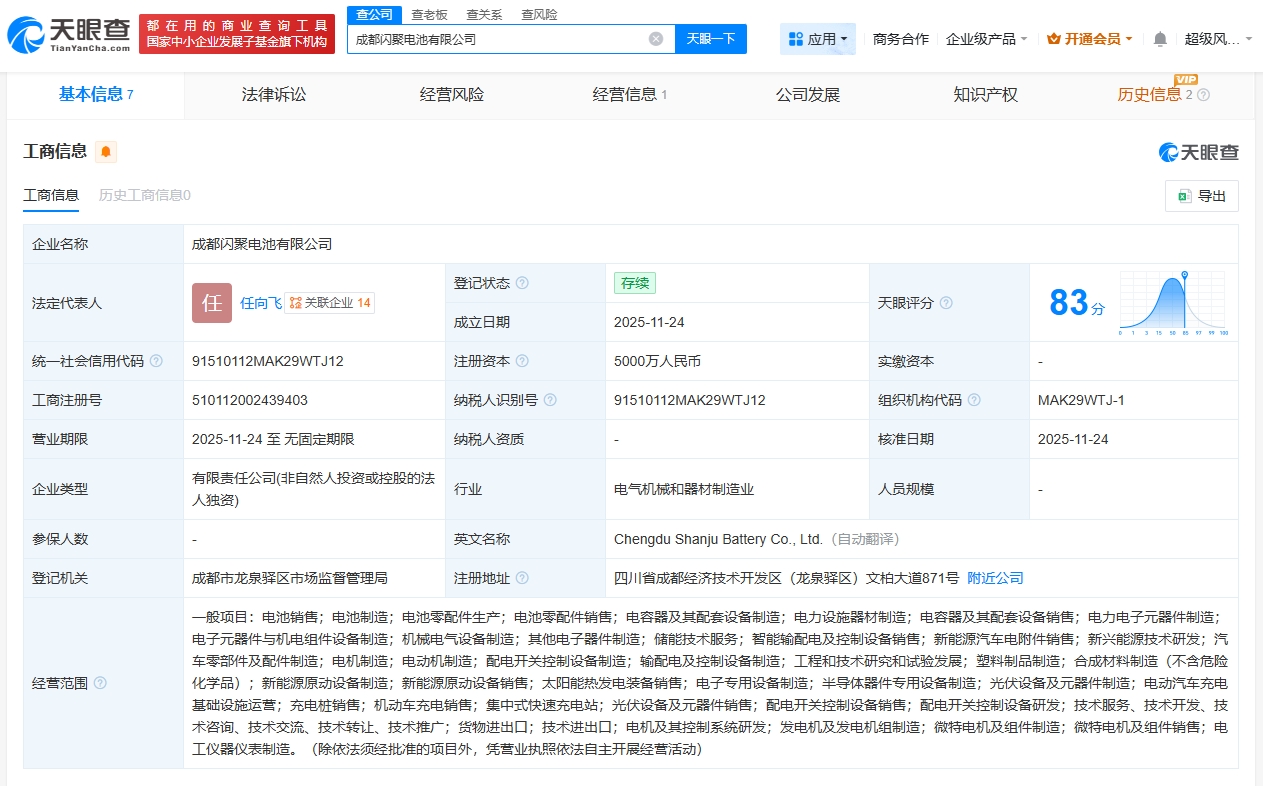Image resolution: width=1263 pixels, height=786 pixels.
Task: Click the notification bell icon in header
Action: (1160, 39)
